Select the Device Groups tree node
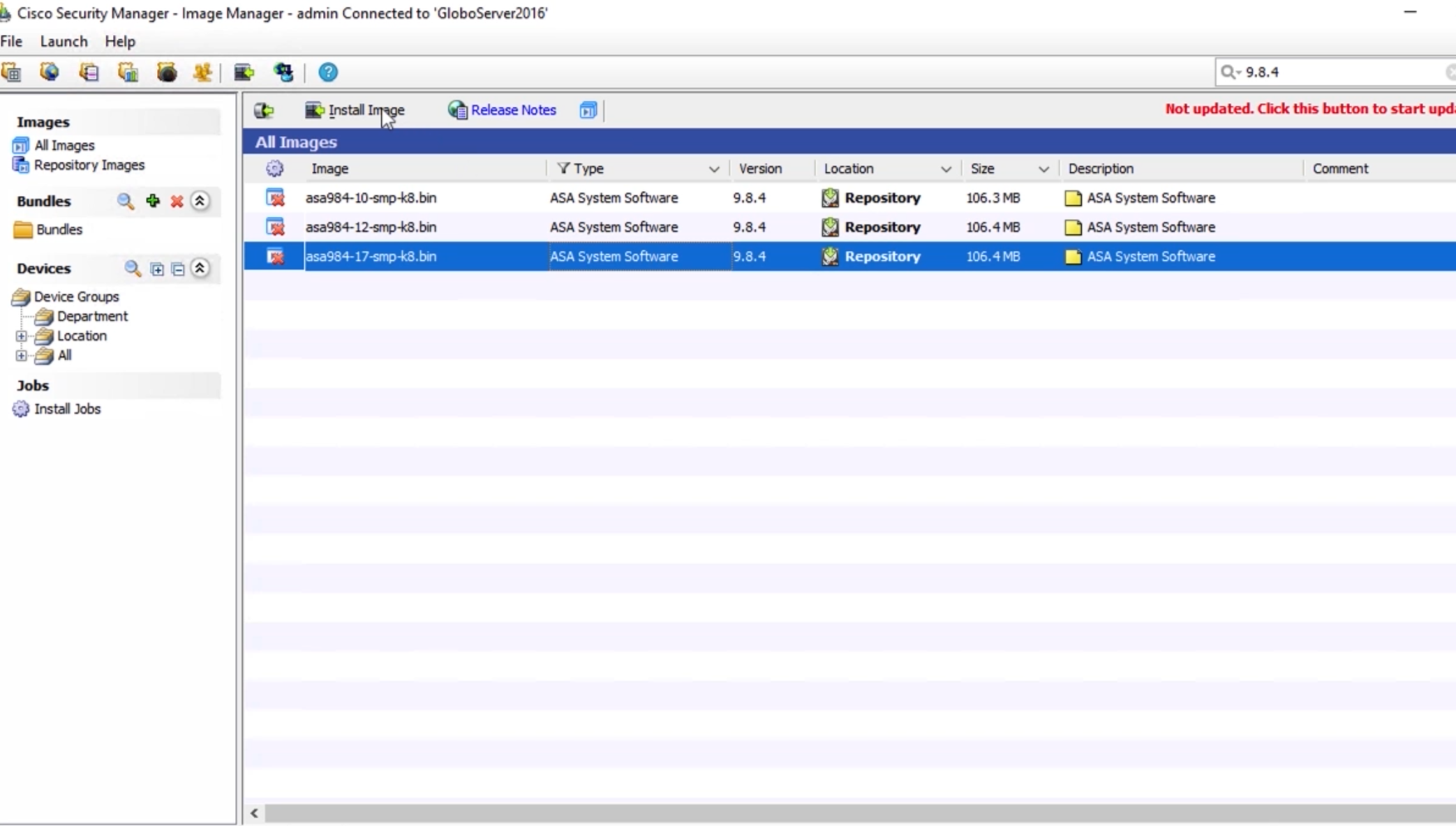Screen dimensions: 1456x826 tap(77, 297)
